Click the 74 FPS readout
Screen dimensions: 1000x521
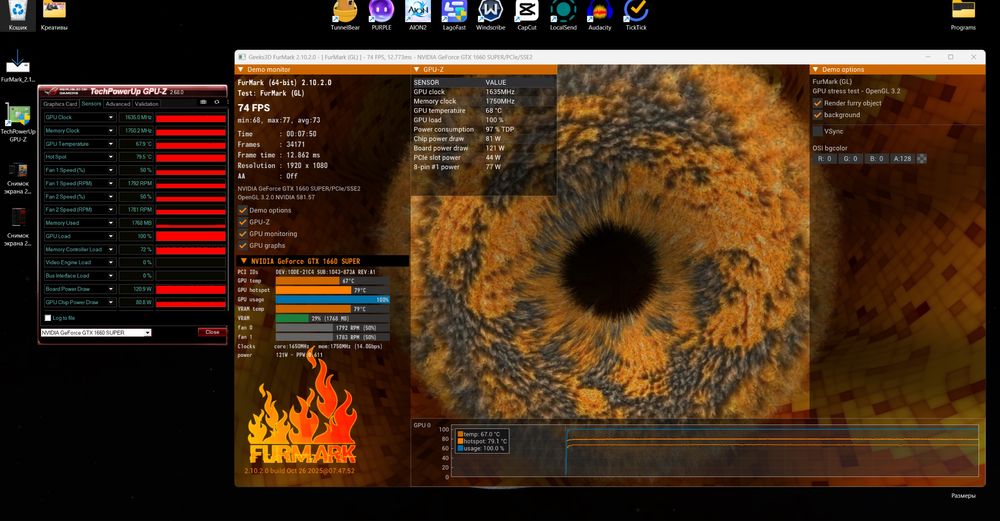click(x=254, y=108)
